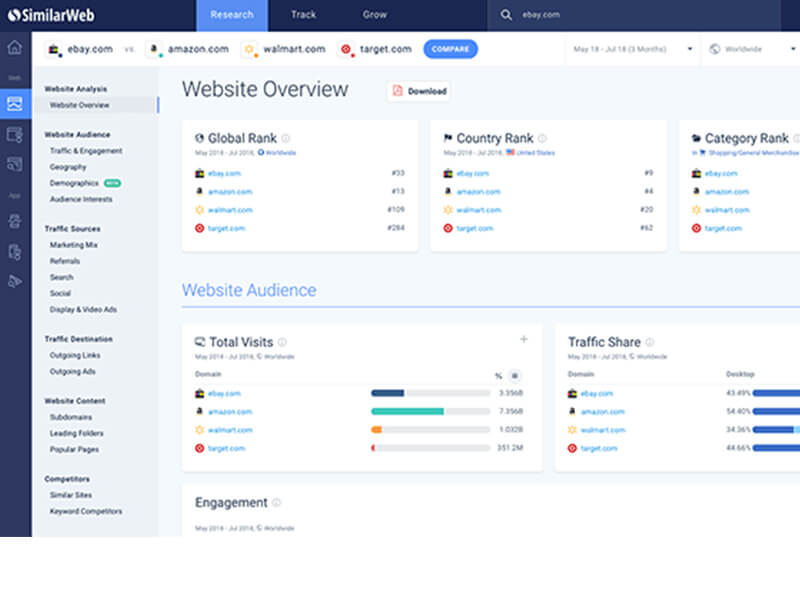Open Popular Pages in sidebar
This screenshot has width=800, height=600.
click(74, 449)
